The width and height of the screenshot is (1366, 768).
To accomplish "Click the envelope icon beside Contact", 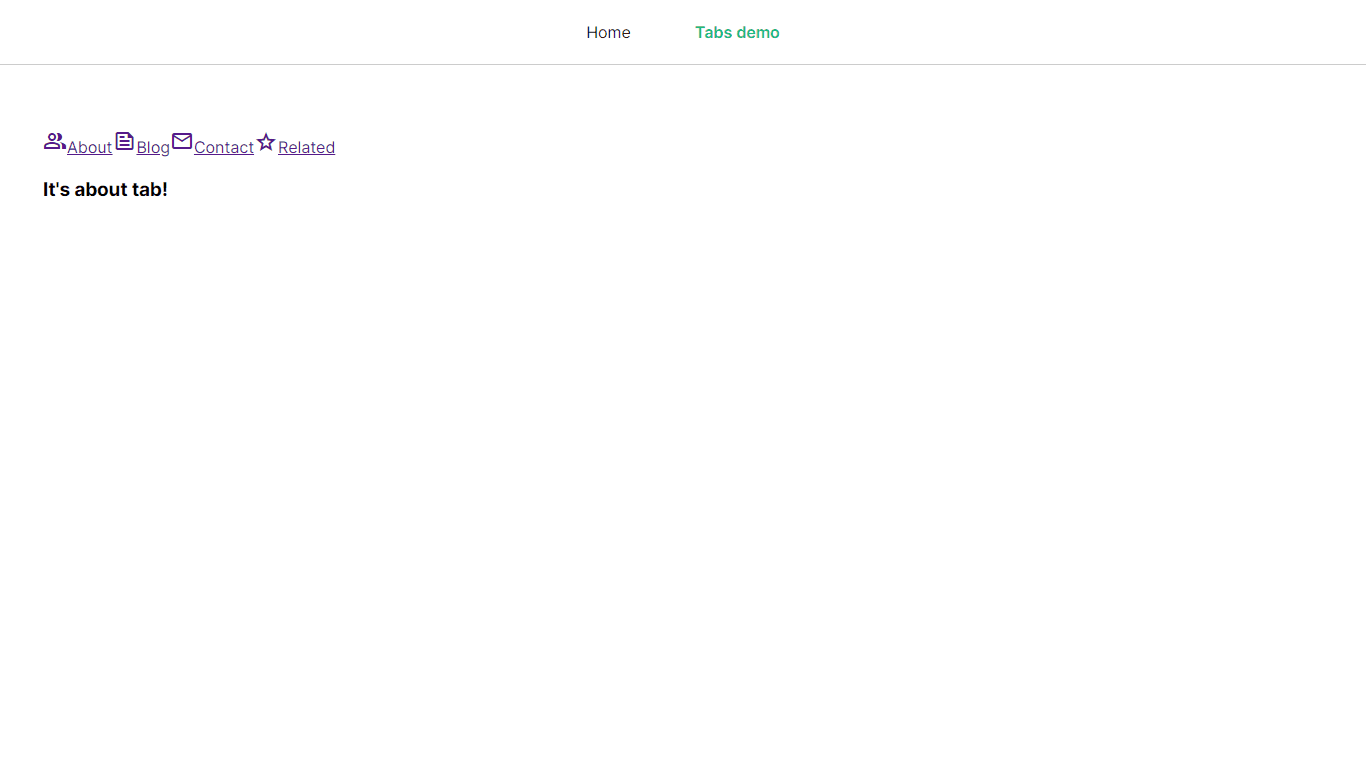I will (182, 141).
